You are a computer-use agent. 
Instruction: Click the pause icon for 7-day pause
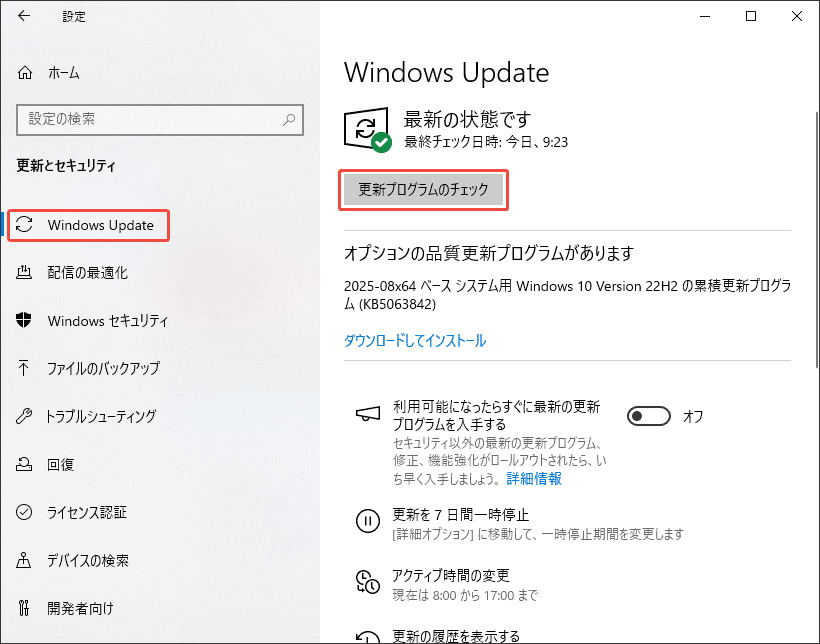tap(368, 521)
